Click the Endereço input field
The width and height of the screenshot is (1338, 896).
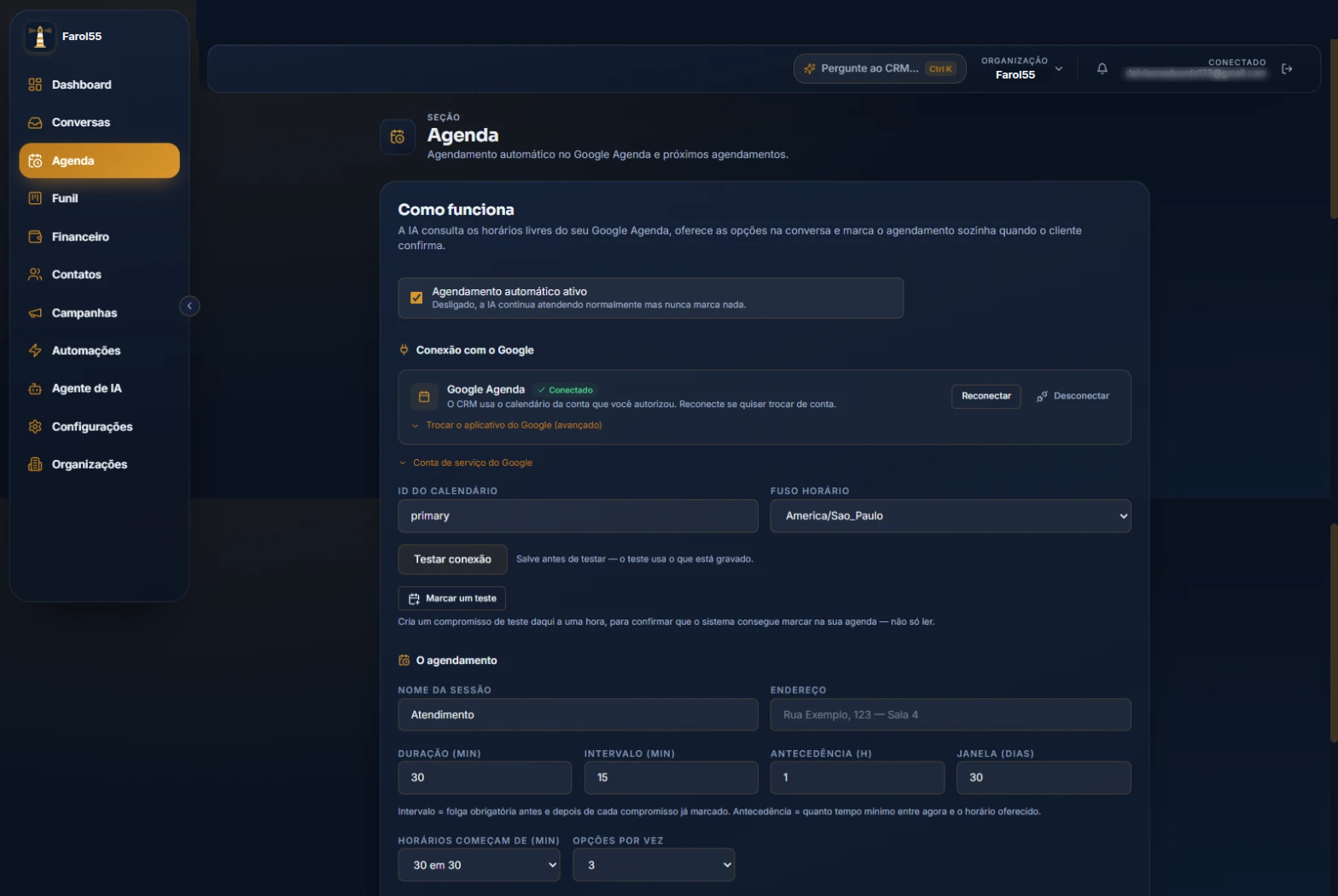(951, 715)
